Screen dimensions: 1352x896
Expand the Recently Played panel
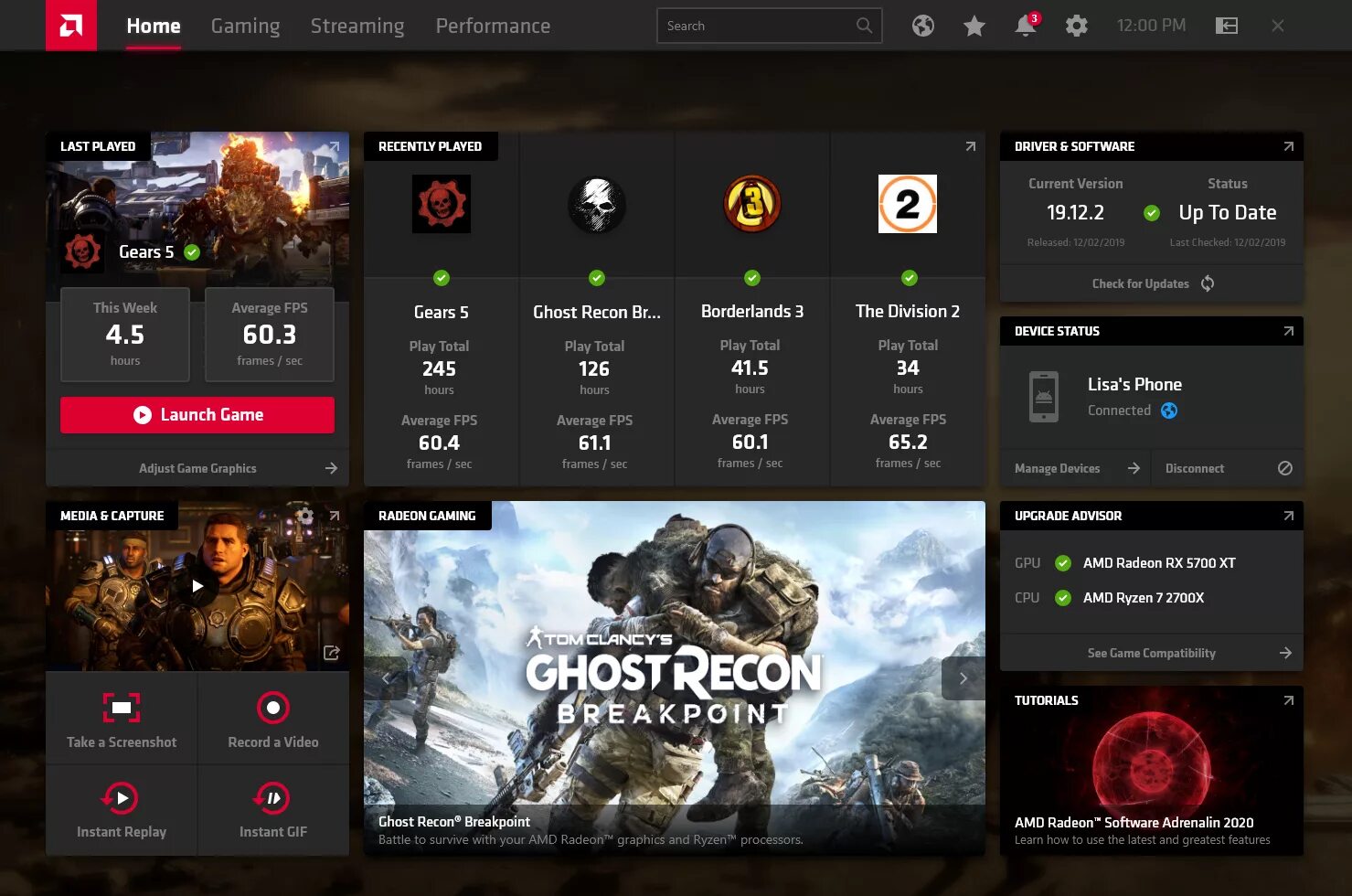[970, 147]
